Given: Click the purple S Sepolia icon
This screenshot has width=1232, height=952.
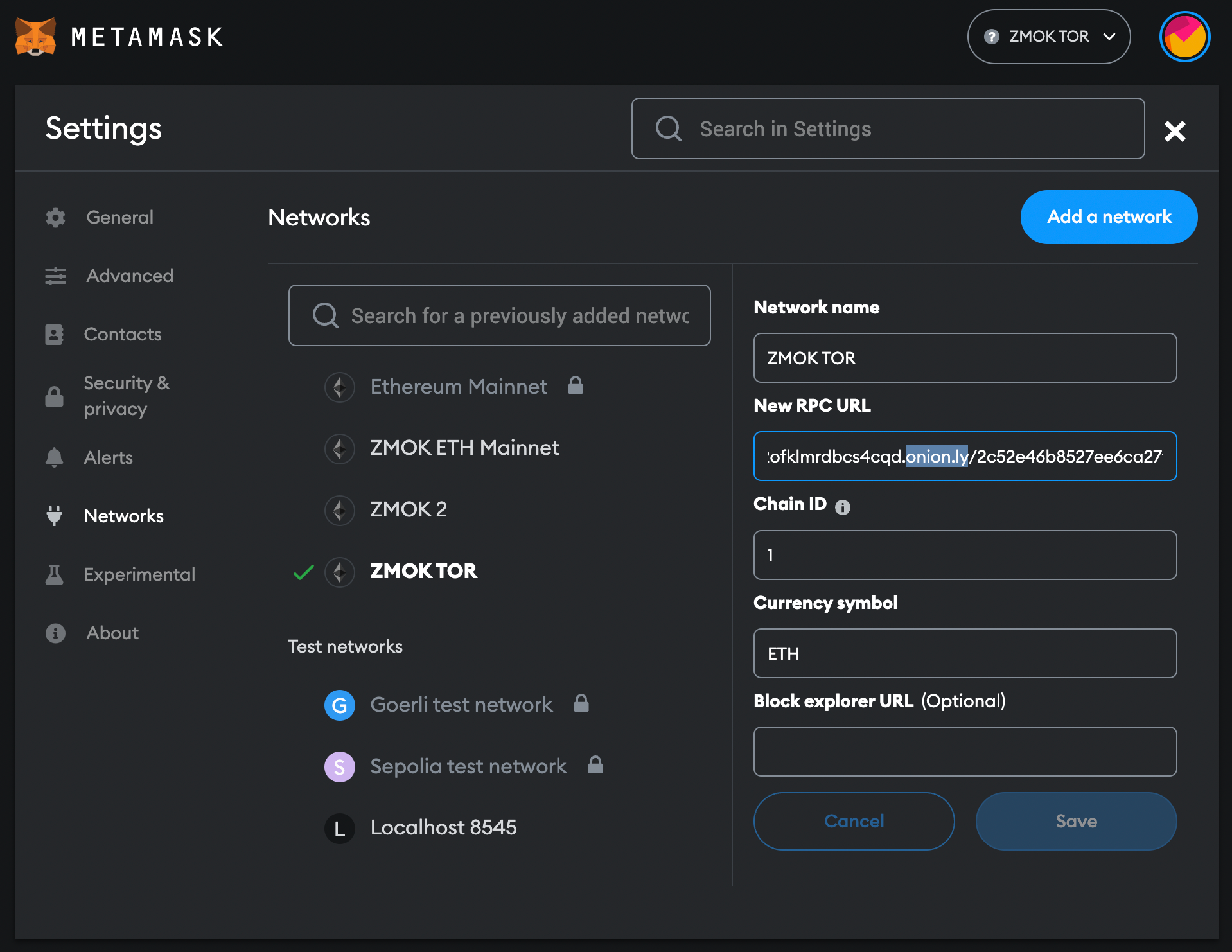Looking at the screenshot, I should pos(339,767).
